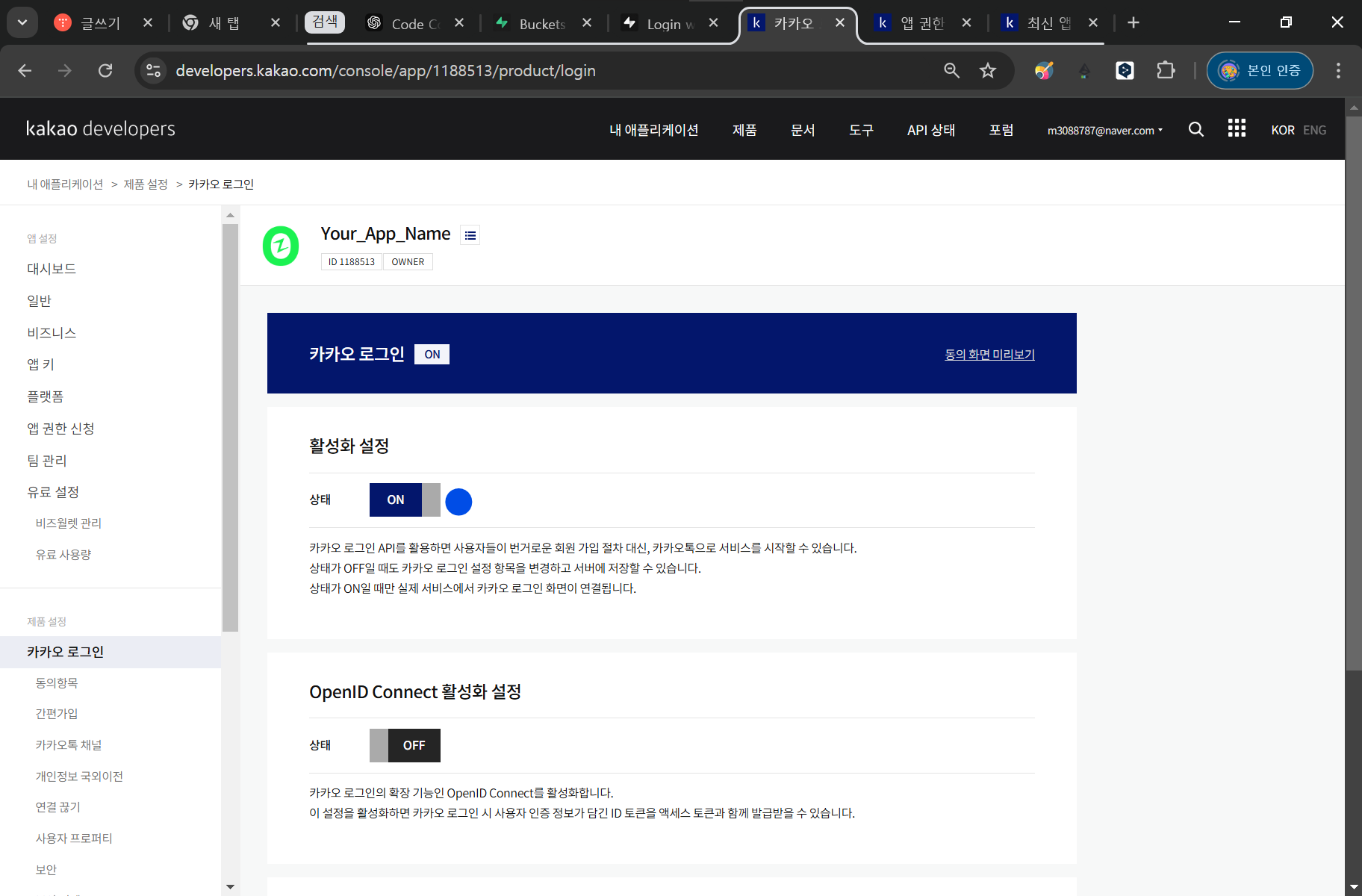
Task: Open 일반 in sidebar
Action: [39, 301]
